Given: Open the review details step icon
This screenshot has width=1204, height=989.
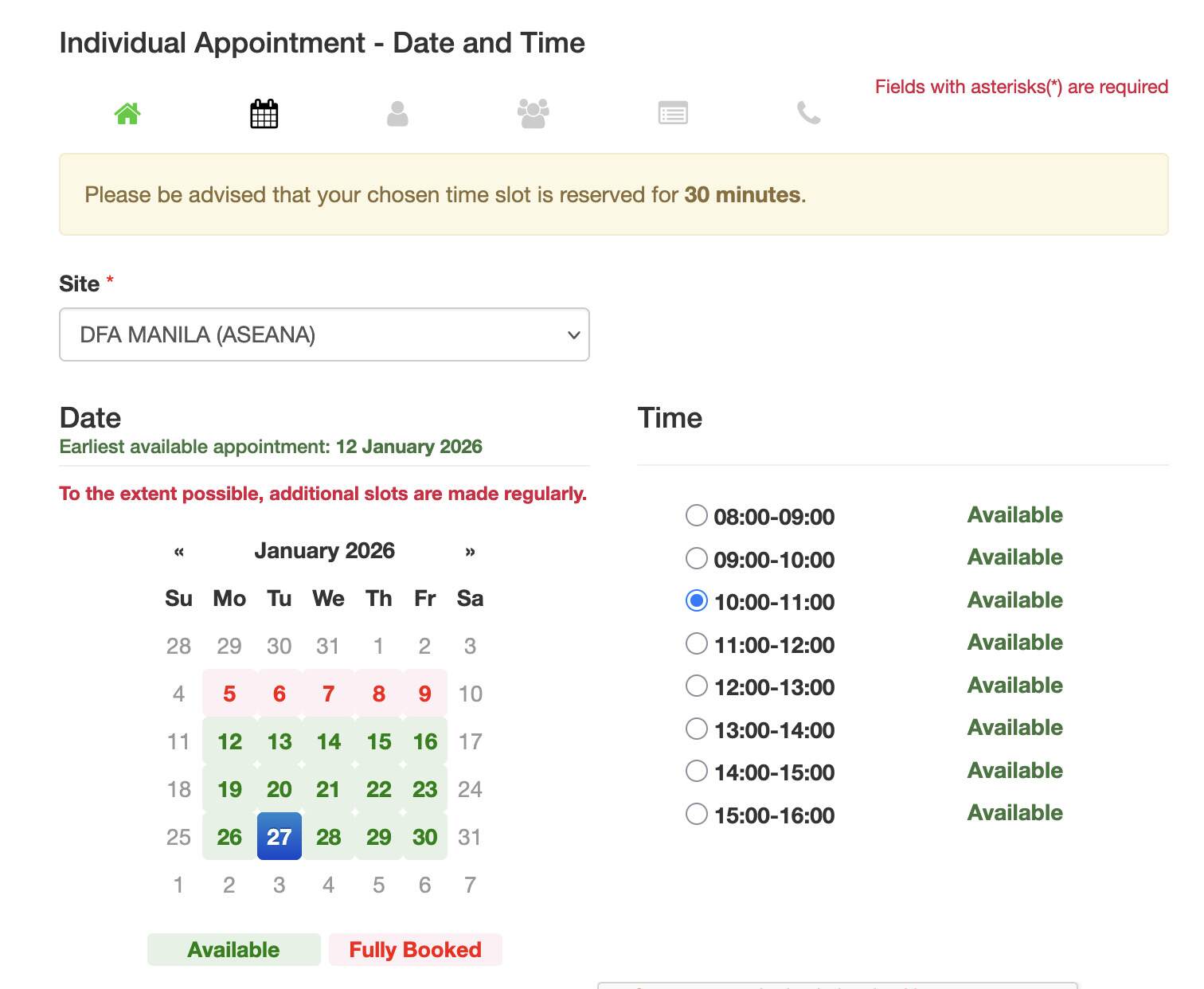Looking at the screenshot, I should pyautogui.click(x=671, y=113).
